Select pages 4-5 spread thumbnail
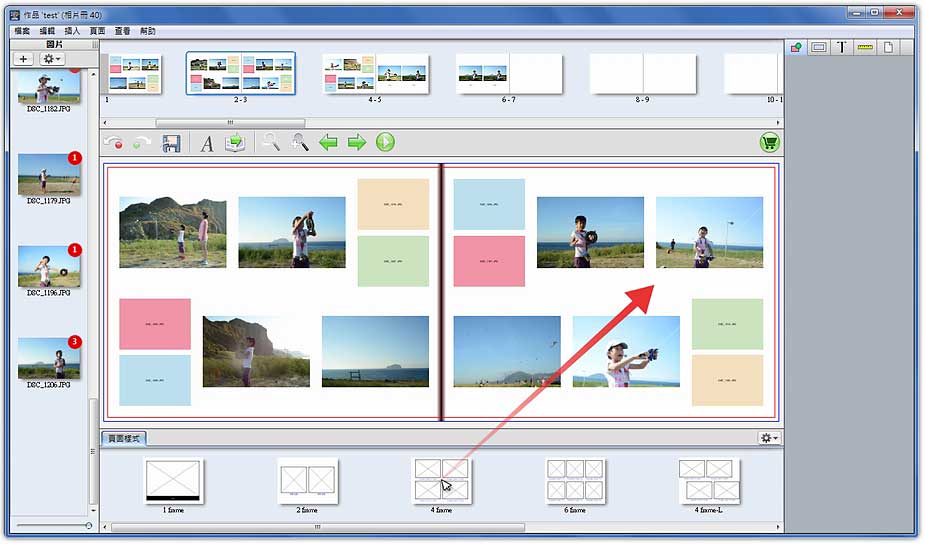The image size is (925, 545). click(375, 74)
